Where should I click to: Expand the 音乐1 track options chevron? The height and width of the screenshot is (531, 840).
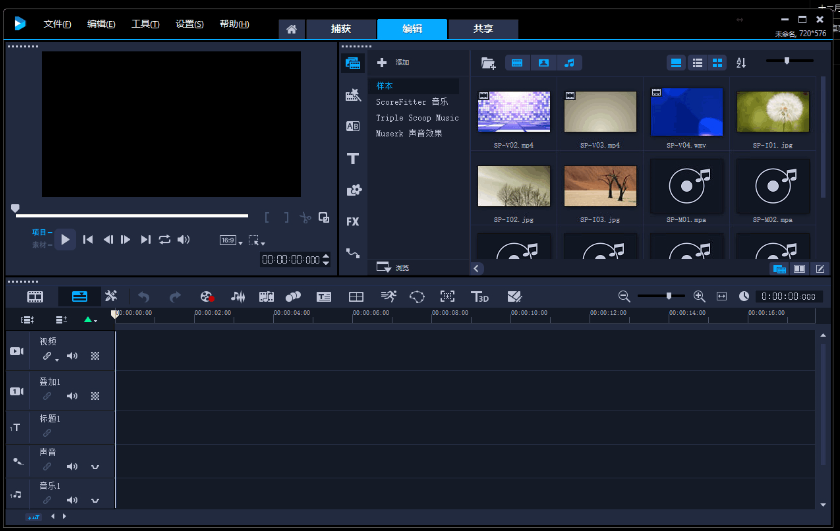(95, 500)
